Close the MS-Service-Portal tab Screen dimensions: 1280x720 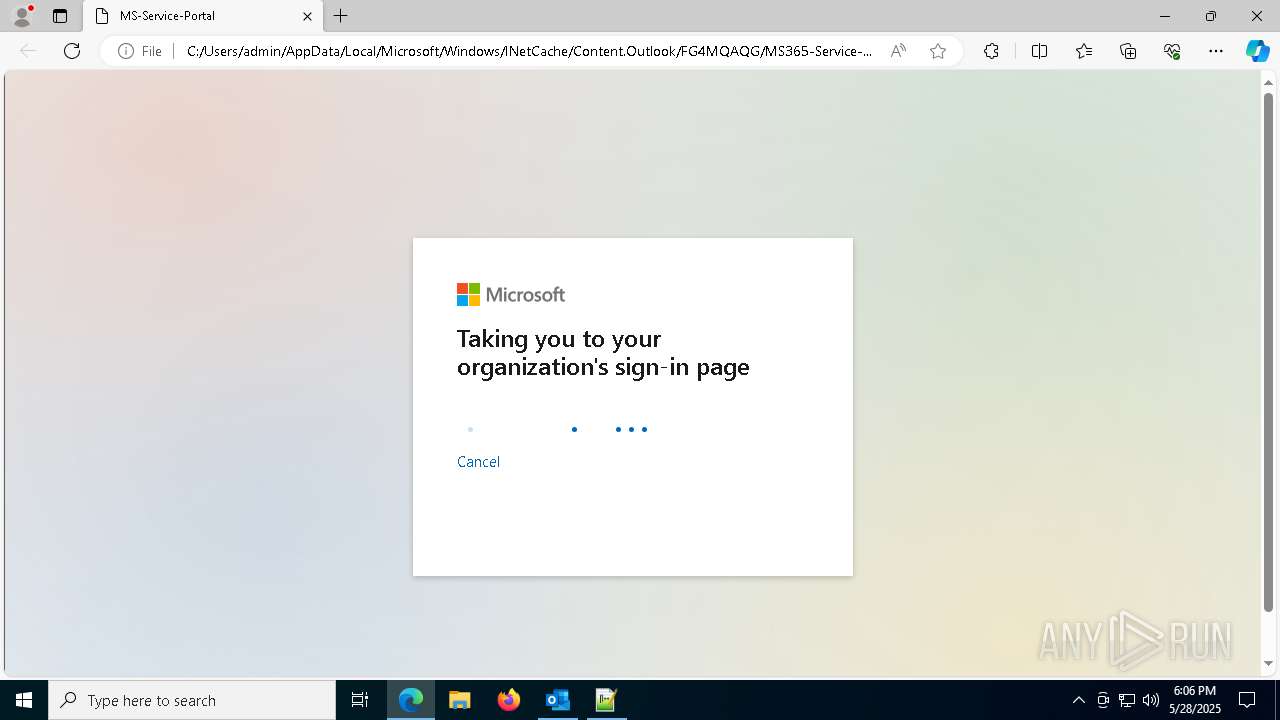pos(307,16)
